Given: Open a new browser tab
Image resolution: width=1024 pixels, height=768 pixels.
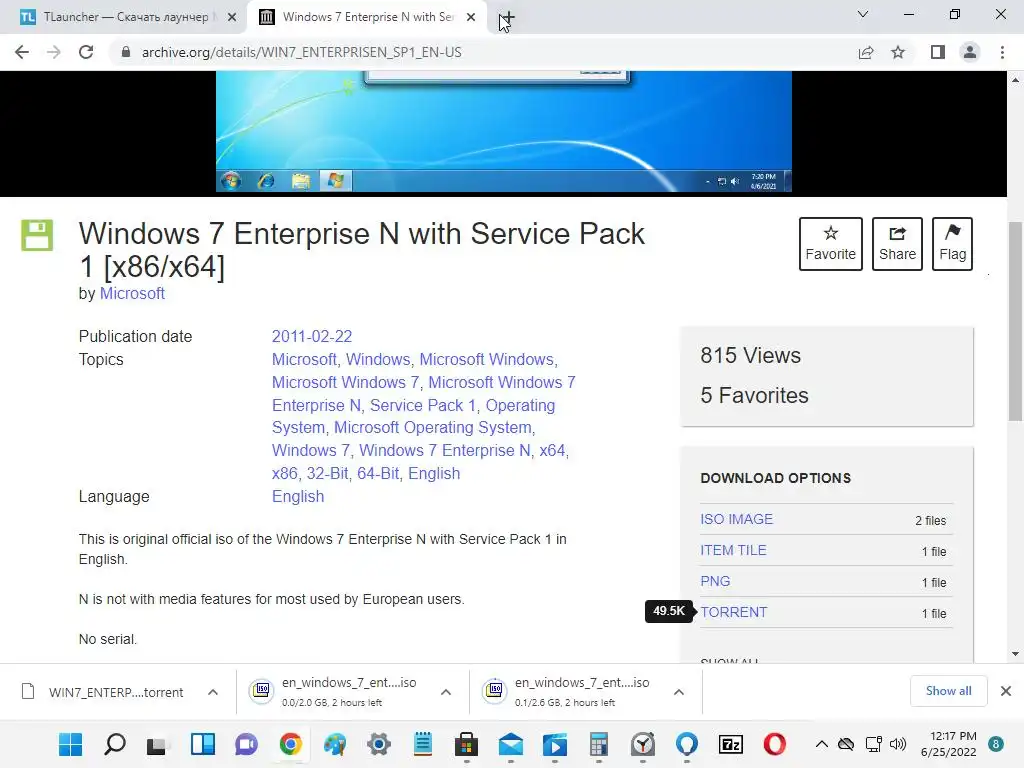Looking at the screenshot, I should coord(507,18).
